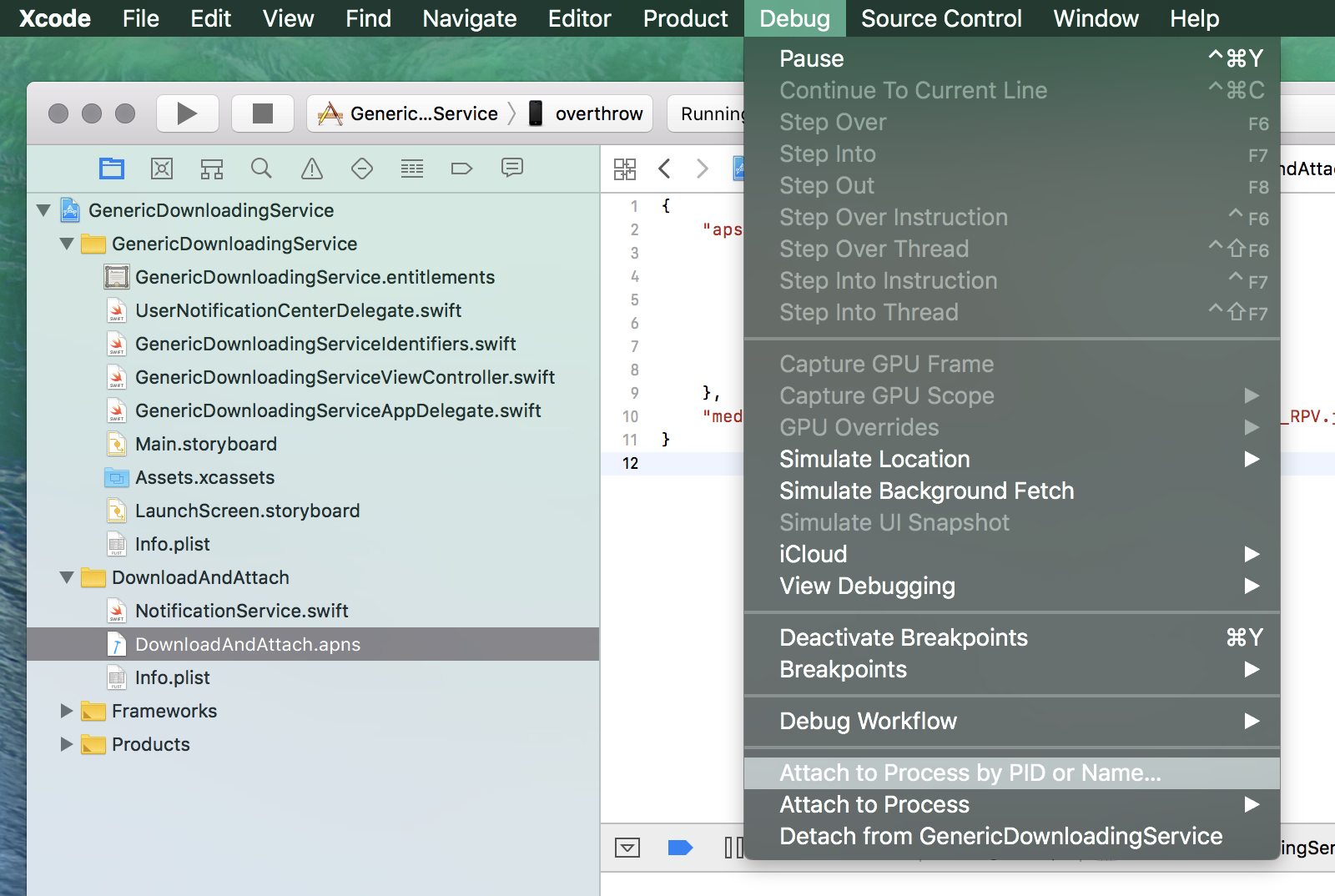Open the Report navigator speech-bubble icon
1335x896 pixels.
(x=512, y=169)
